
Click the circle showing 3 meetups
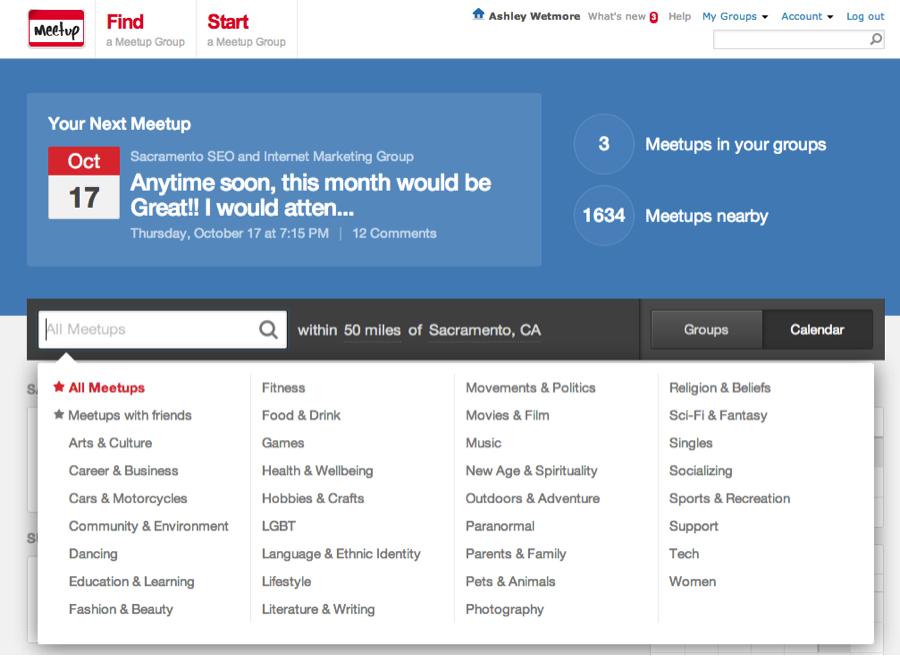604,144
